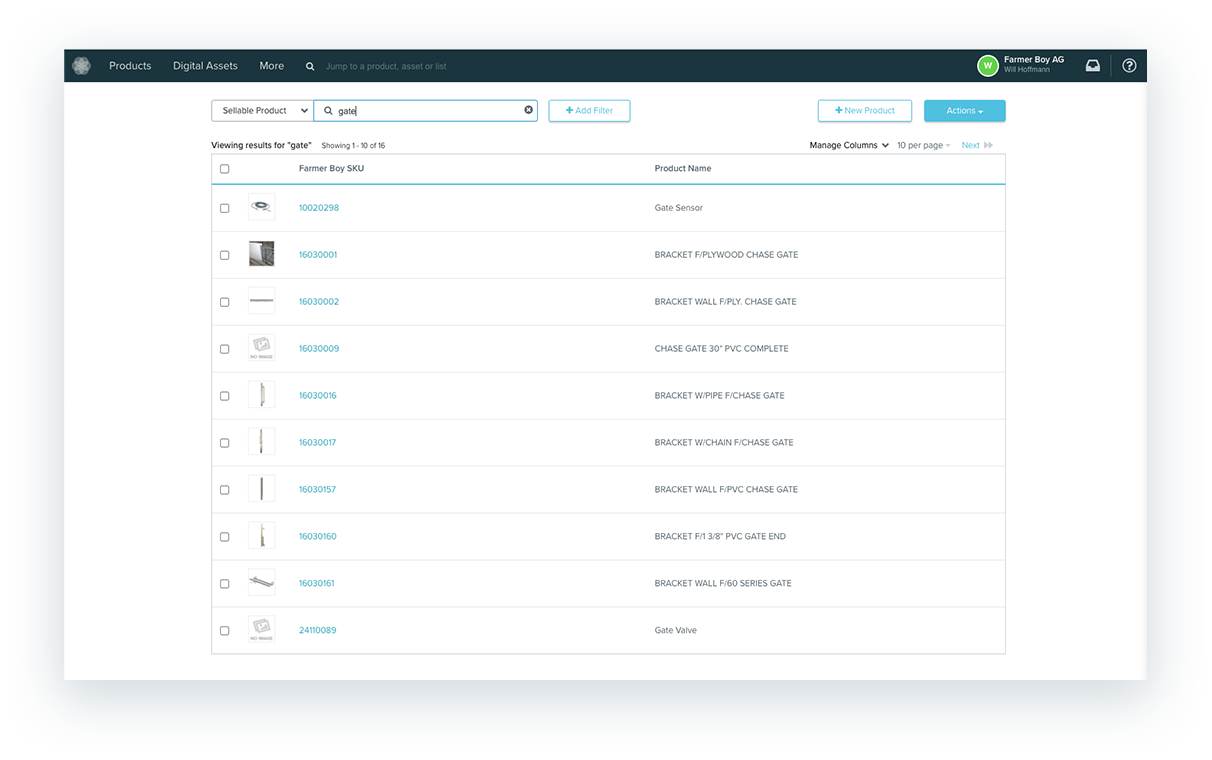Open help via the question mark icon
1212x760 pixels.
(x=1129, y=65)
